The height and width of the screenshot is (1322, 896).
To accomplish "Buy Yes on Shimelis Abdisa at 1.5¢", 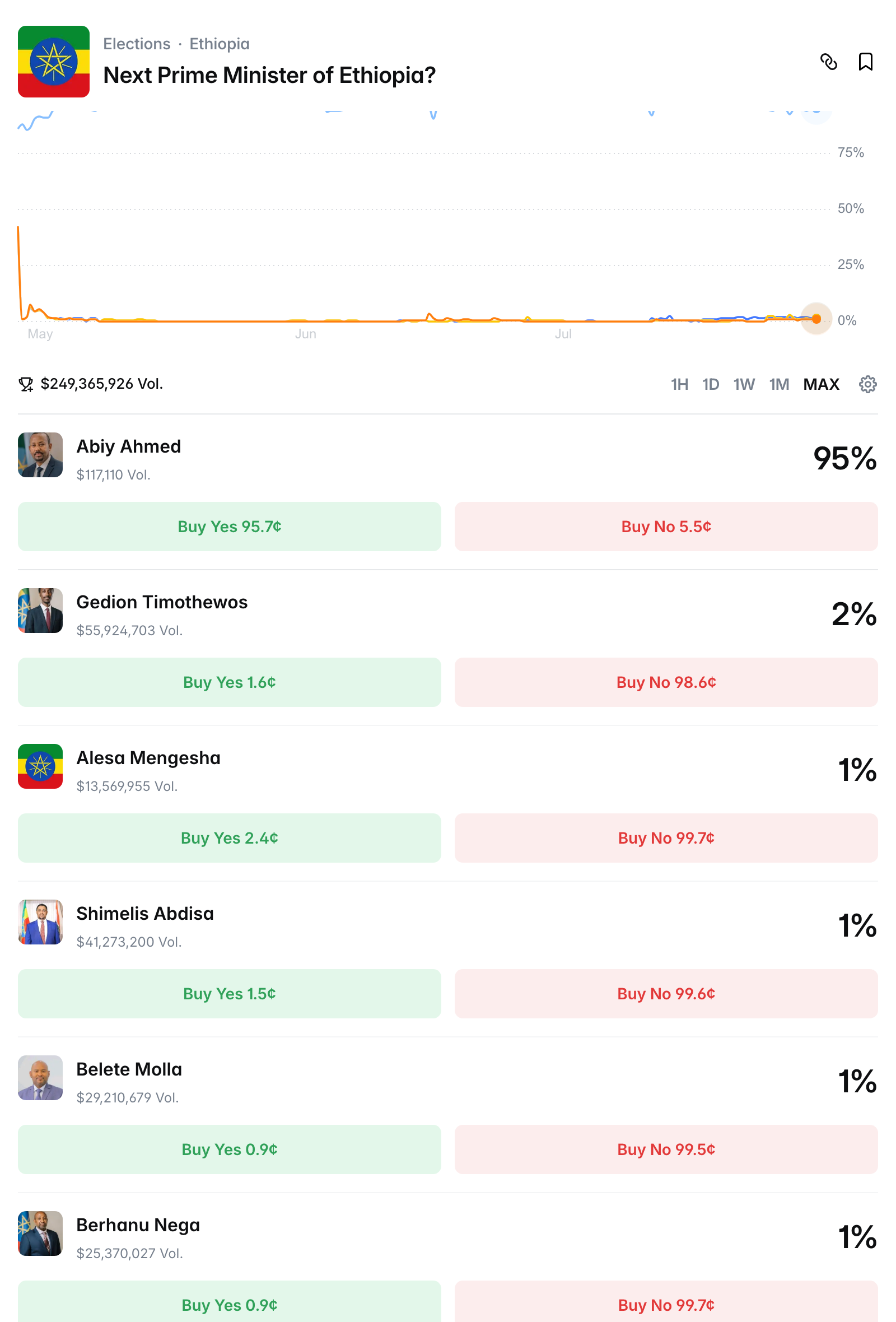I will coord(229,994).
